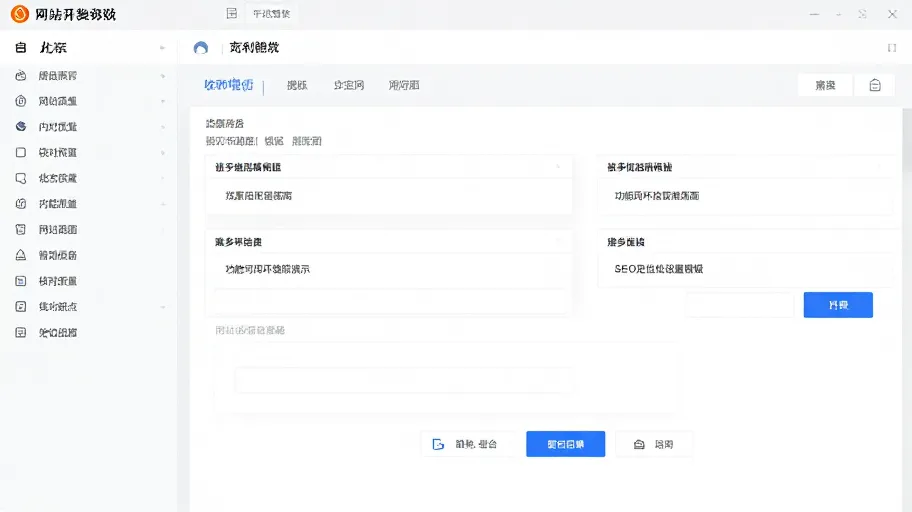Click the orange app logo in title bar
The width and height of the screenshot is (912, 512).
pos(20,14)
